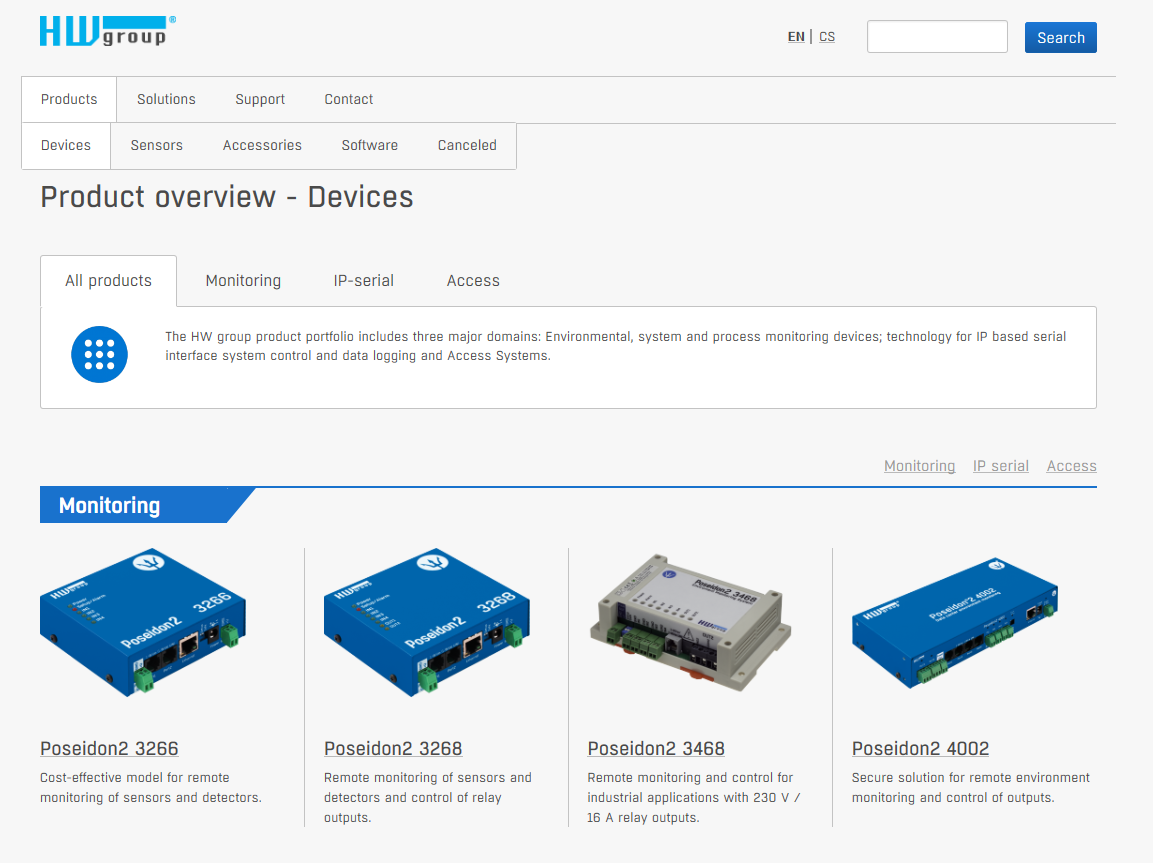Select the Software submenu item
Viewport: 1153px width, 863px height.
[x=370, y=146]
